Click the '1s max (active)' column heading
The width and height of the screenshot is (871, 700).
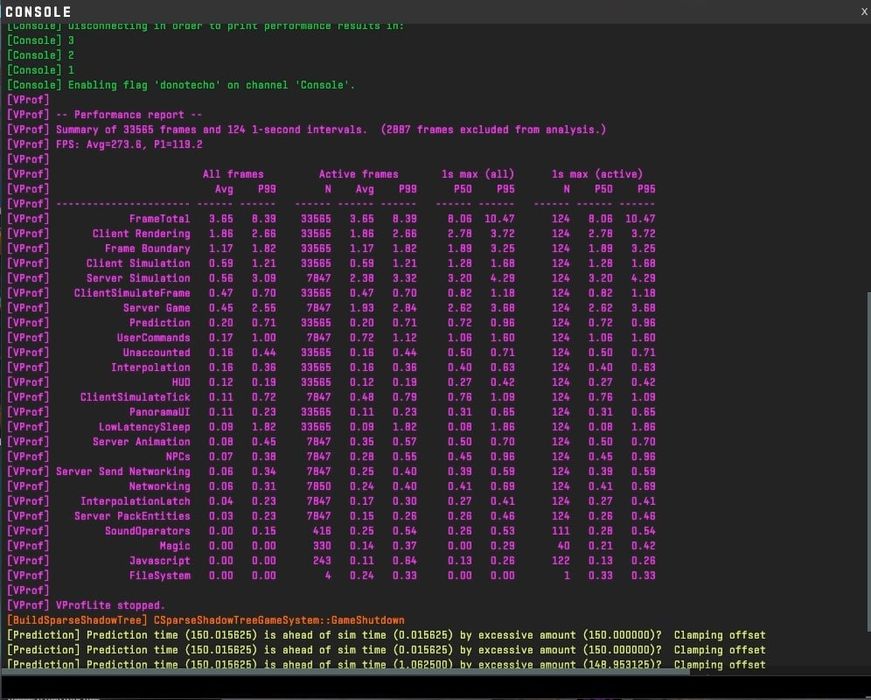(x=597, y=174)
